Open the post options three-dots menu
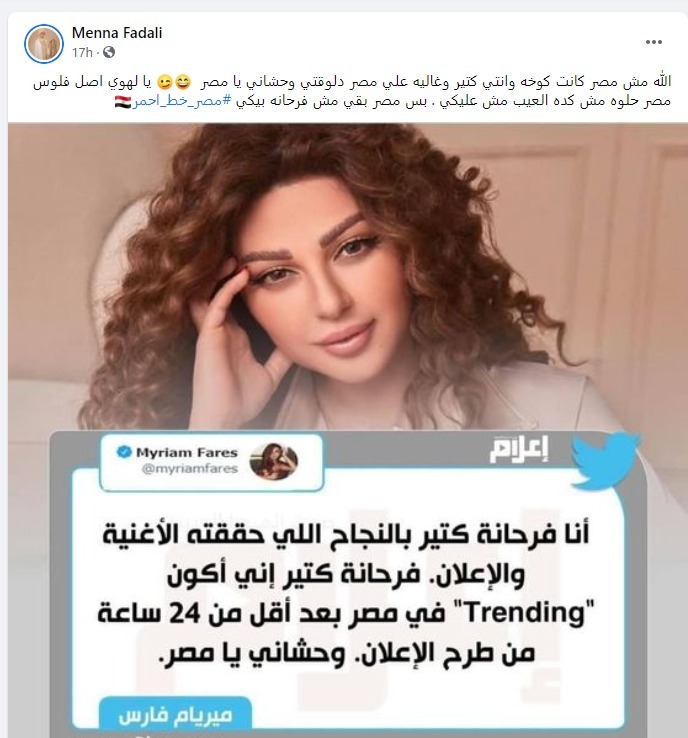This screenshot has width=688, height=738. tap(654, 42)
